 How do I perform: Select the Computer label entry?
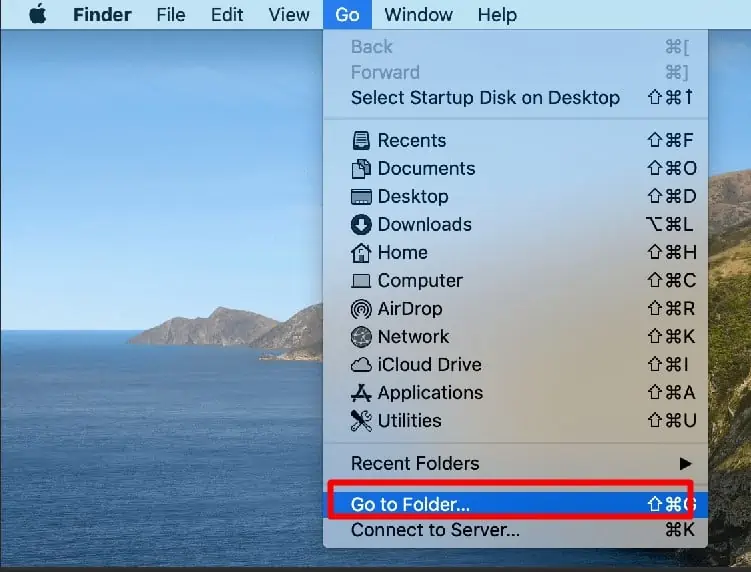[x=420, y=281]
